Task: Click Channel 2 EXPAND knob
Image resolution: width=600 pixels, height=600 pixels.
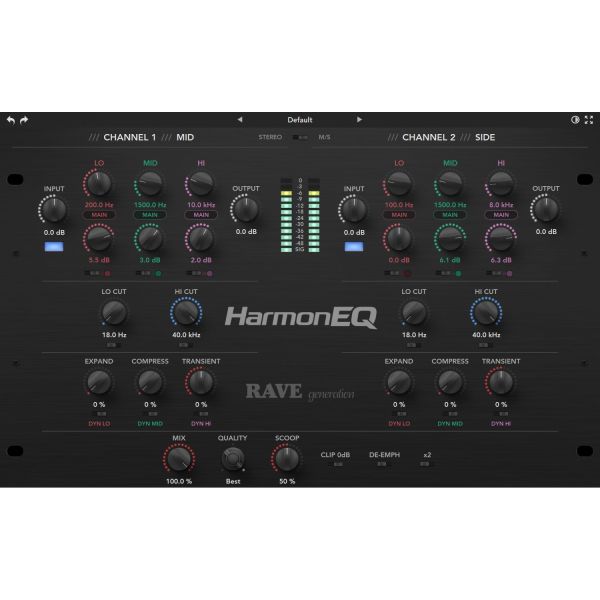Action: [x=399, y=382]
